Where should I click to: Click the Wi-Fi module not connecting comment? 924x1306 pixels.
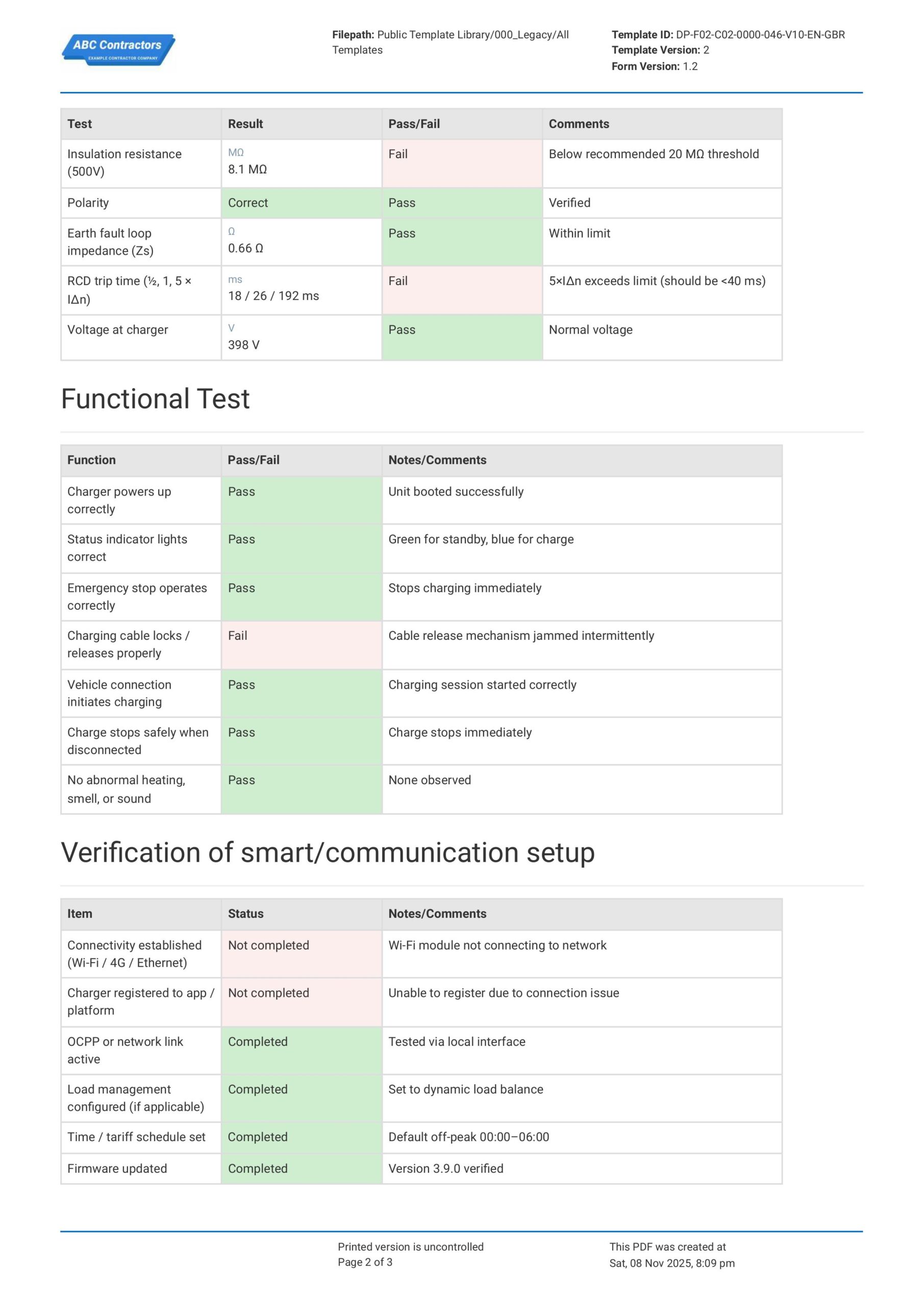497,945
